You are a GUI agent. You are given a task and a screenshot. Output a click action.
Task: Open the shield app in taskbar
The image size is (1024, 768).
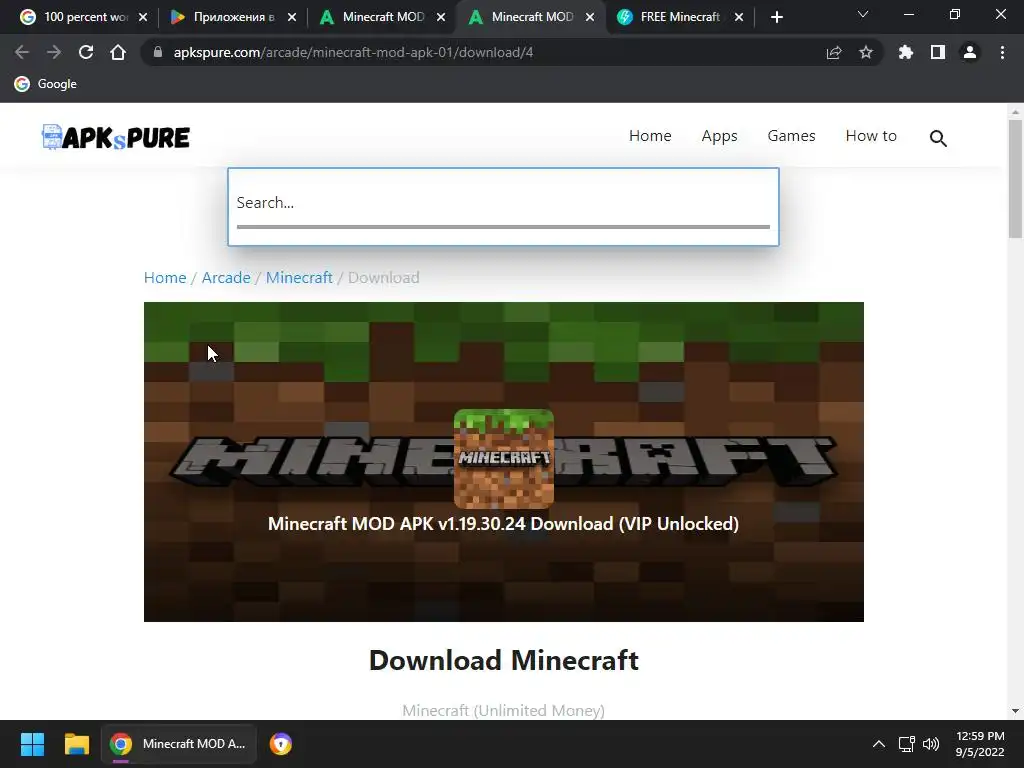[x=281, y=744]
